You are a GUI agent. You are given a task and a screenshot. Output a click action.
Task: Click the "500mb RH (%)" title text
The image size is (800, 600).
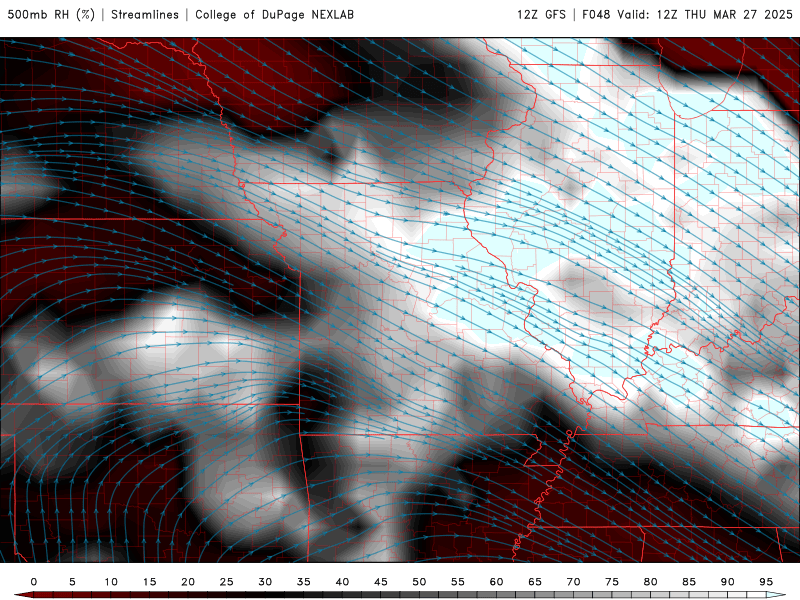pos(51,14)
